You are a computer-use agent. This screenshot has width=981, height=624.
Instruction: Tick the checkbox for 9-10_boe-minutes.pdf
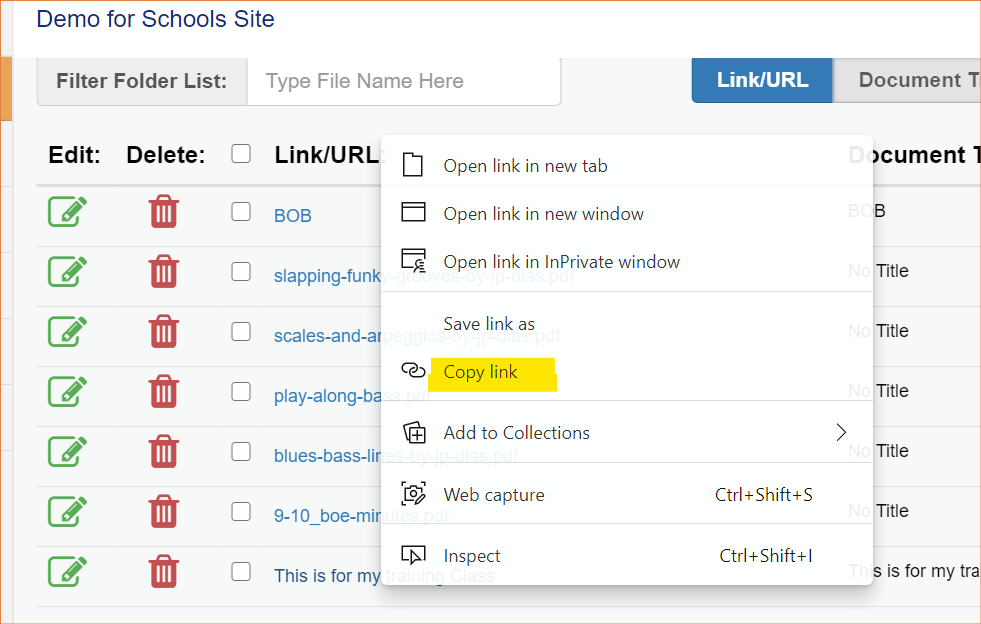point(241,512)
